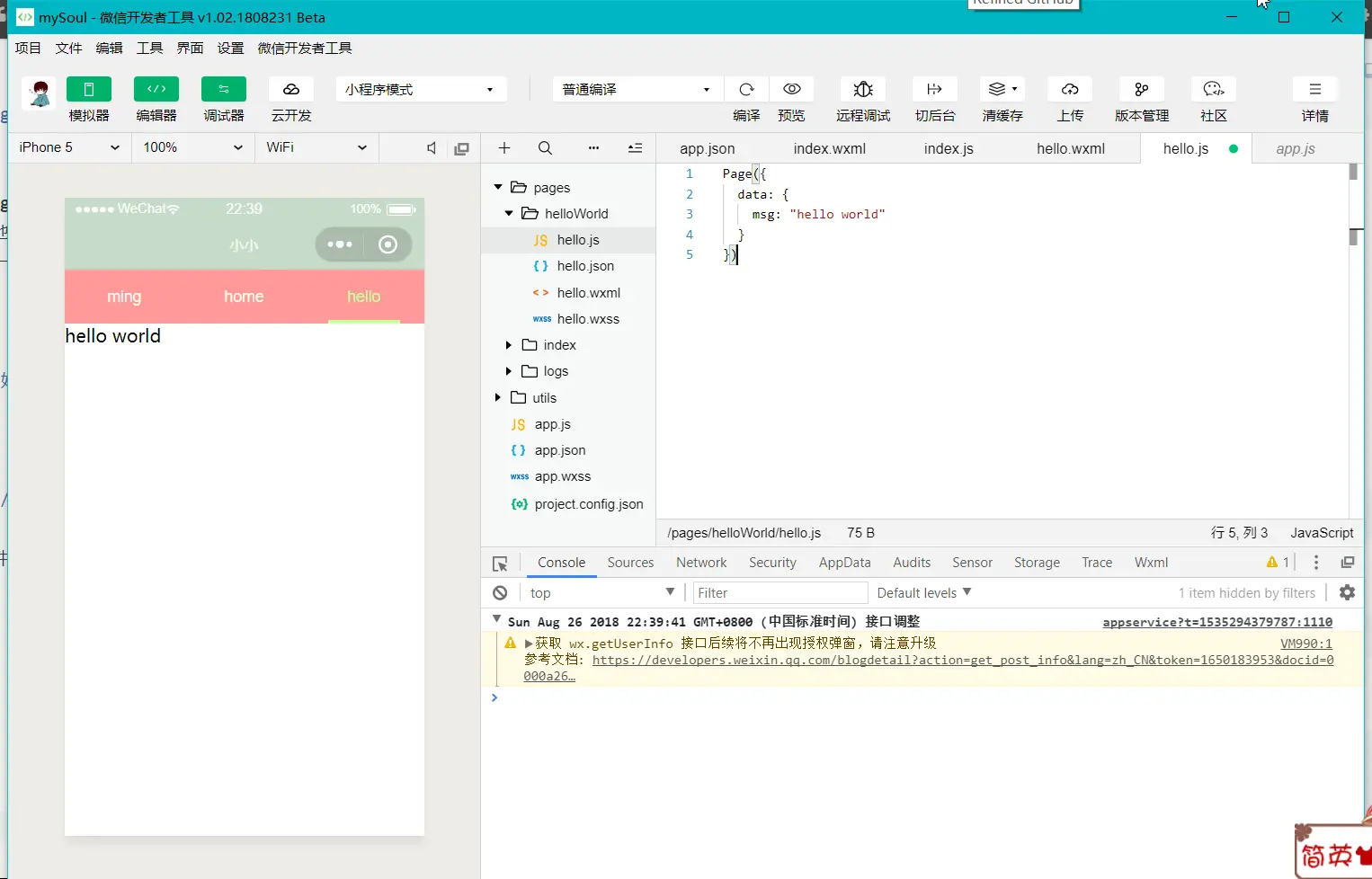This screenshot has width=1372, height=879.
Task: Click the switch to background (切后台) icon
Action: [935, 89]
